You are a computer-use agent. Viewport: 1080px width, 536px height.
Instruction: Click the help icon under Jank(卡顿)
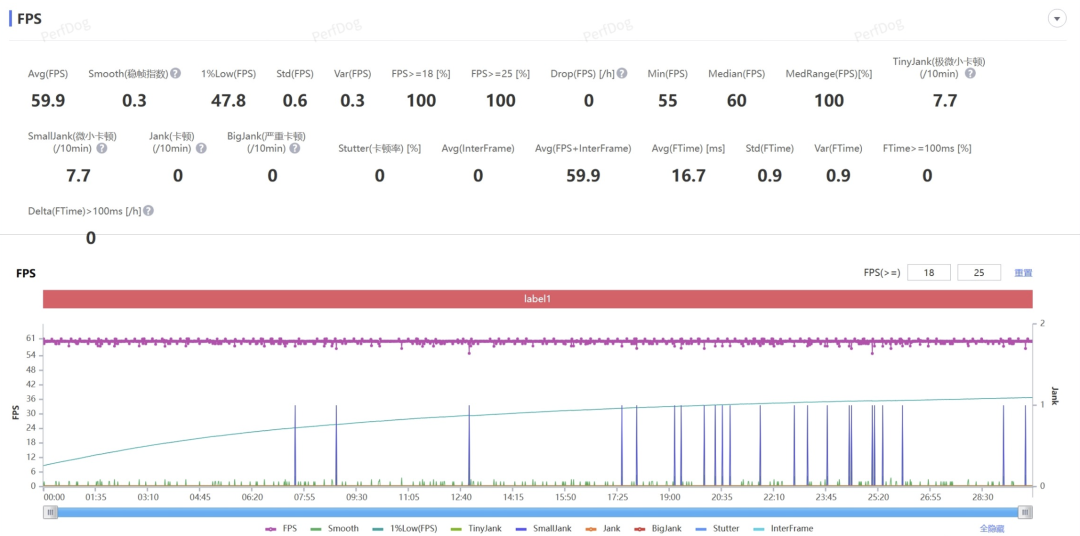coord(201,149)
